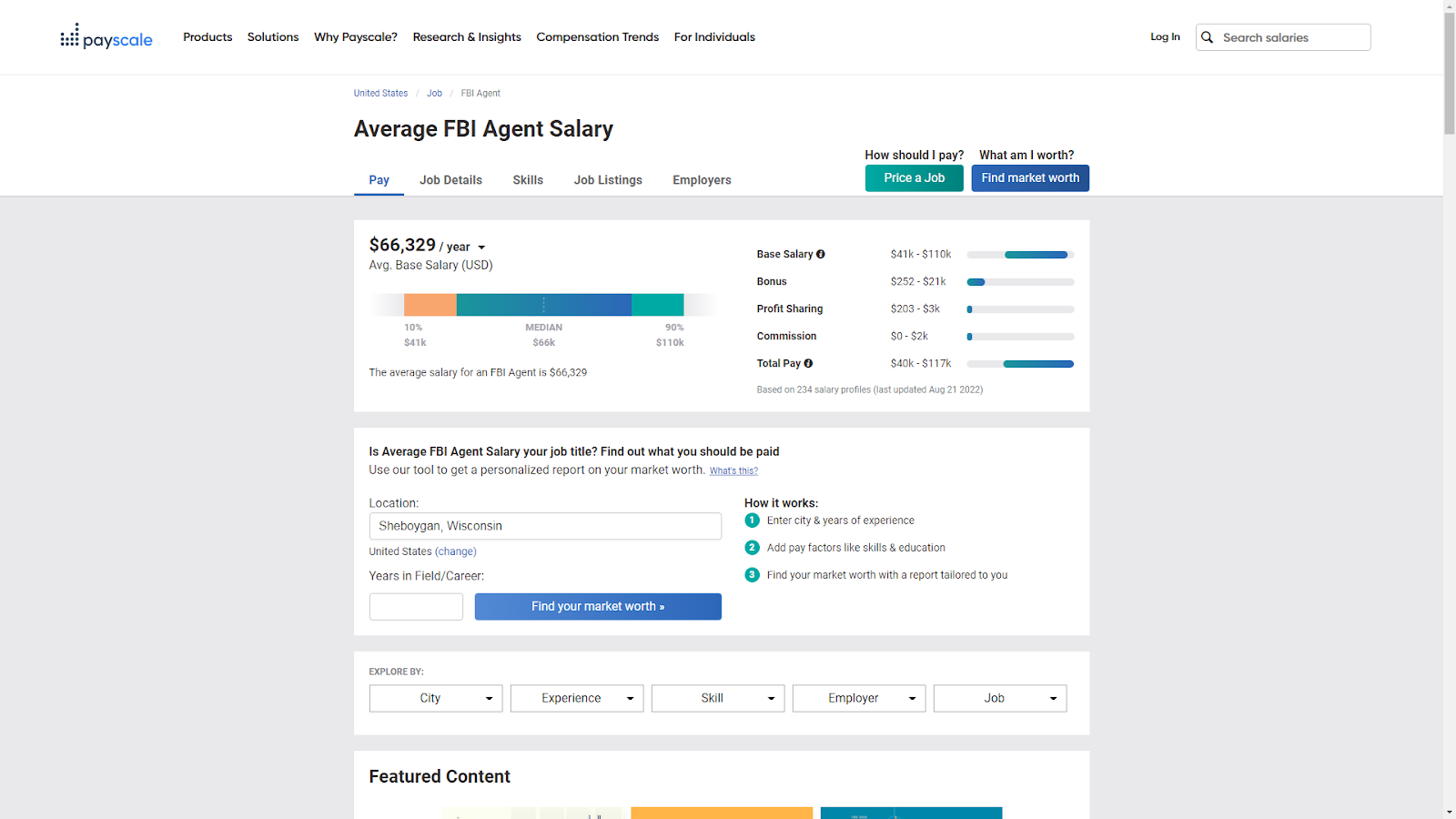The height and width of the screenshot is (819, 1456).
Task: Select the Pay tab
Action: 379,180
